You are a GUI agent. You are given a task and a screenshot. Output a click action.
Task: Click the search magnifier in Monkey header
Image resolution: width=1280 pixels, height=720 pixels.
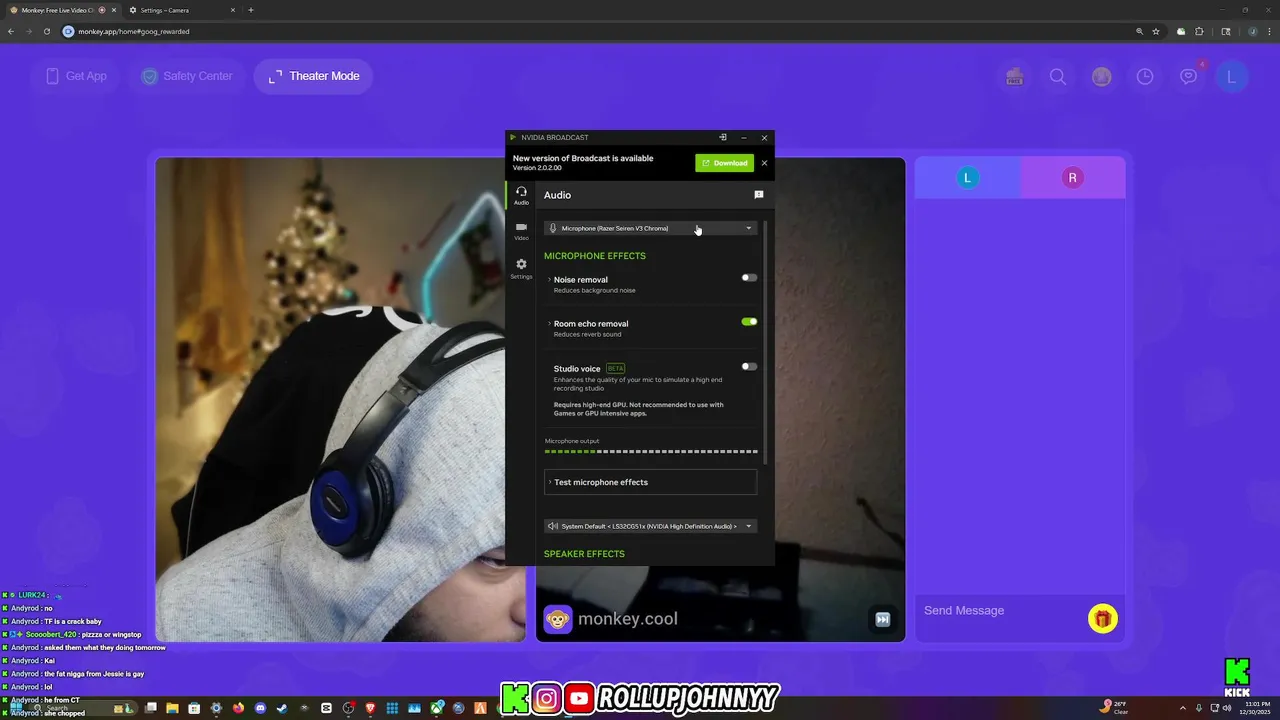[x=1057, y=77]
